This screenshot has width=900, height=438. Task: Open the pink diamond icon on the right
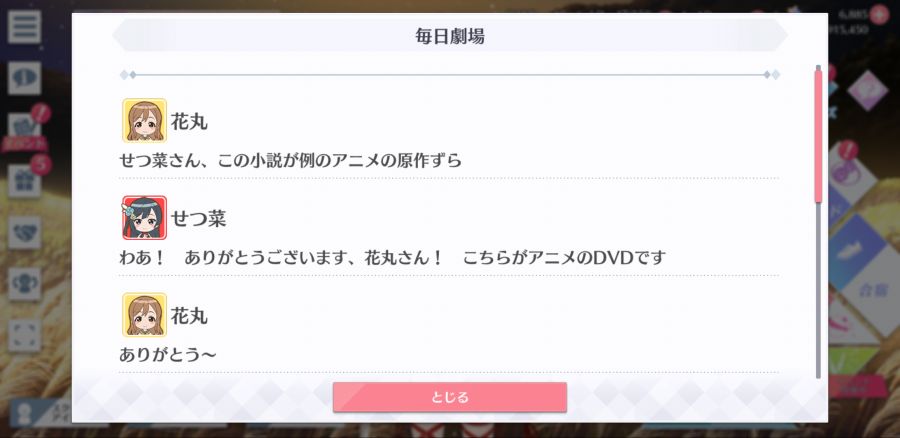point(867,90)
